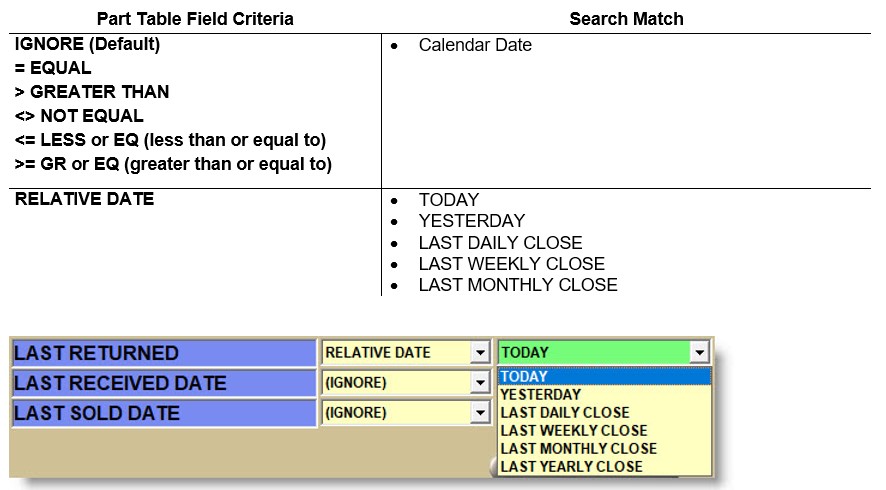Screen dimensions: 886x490
Task: Expand LAST RECEIVED DATE criteria dropdown arrow
Action: (481, 383)
